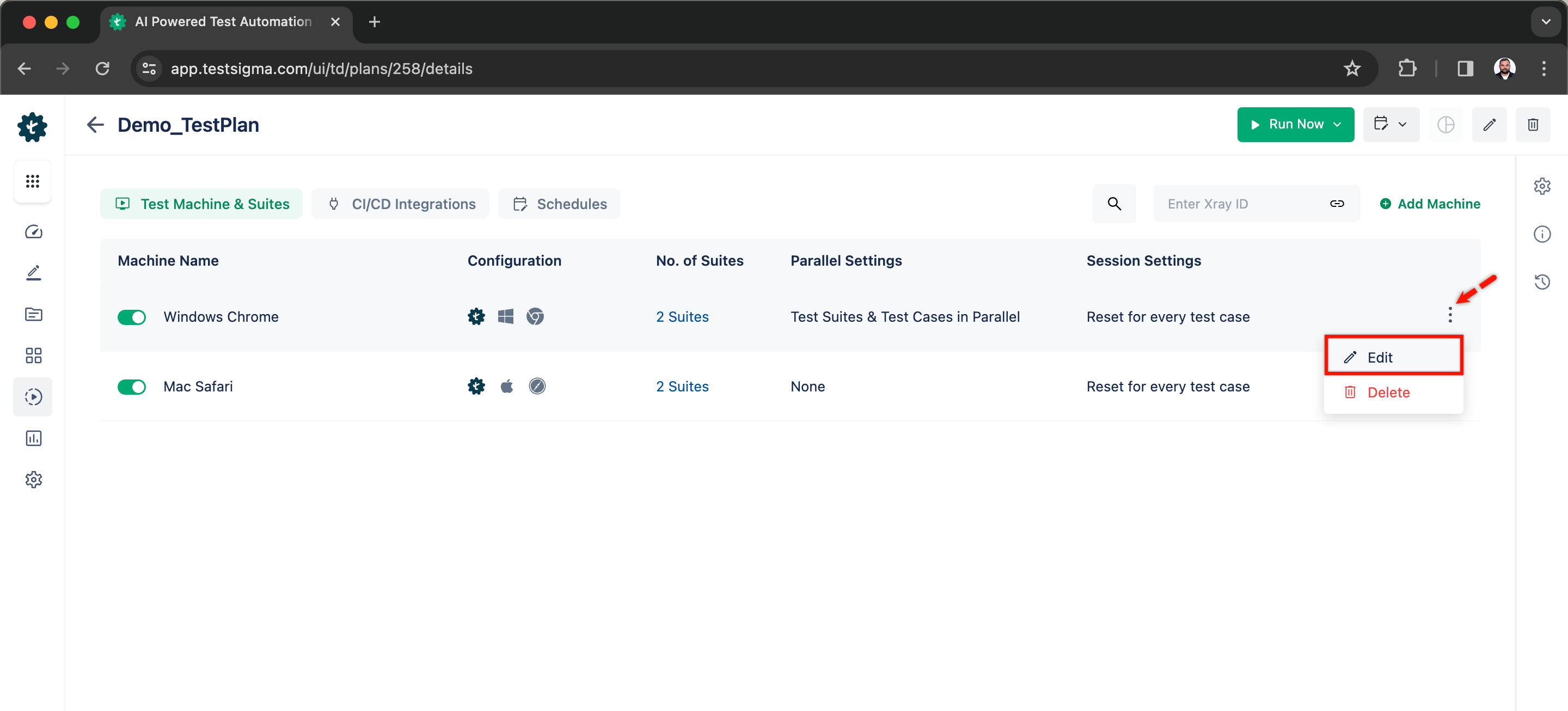Open Chrome profile avatar
1568x711 pixels.
click(x=1504, y=69)
